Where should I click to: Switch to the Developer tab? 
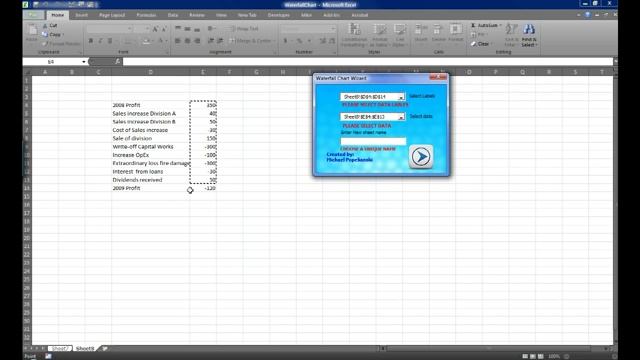tap(279, 15)
